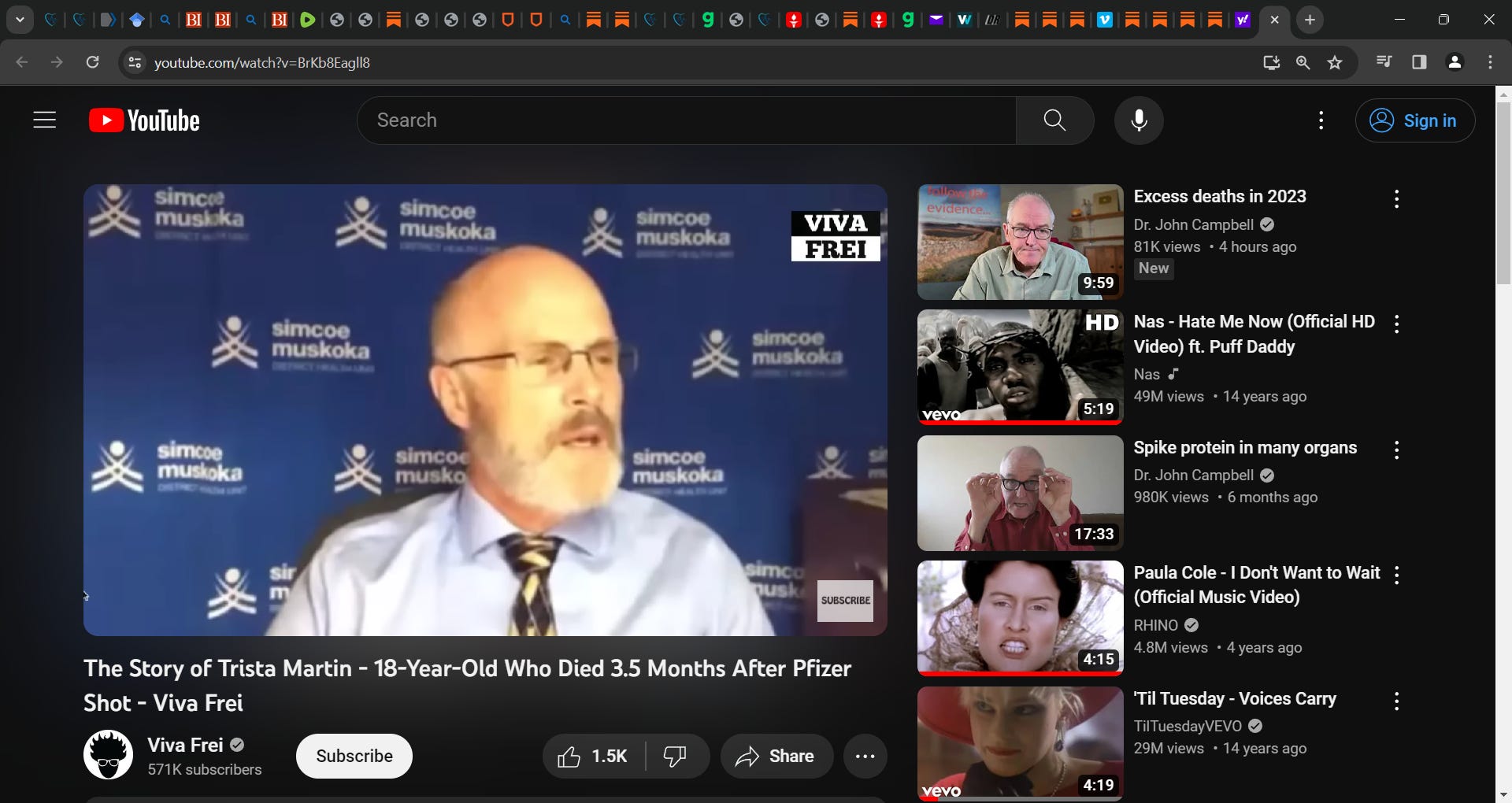This screenshot has height=803, width=1512.
Task: Dislike the video with thumbs down
Action: [677, 757]
